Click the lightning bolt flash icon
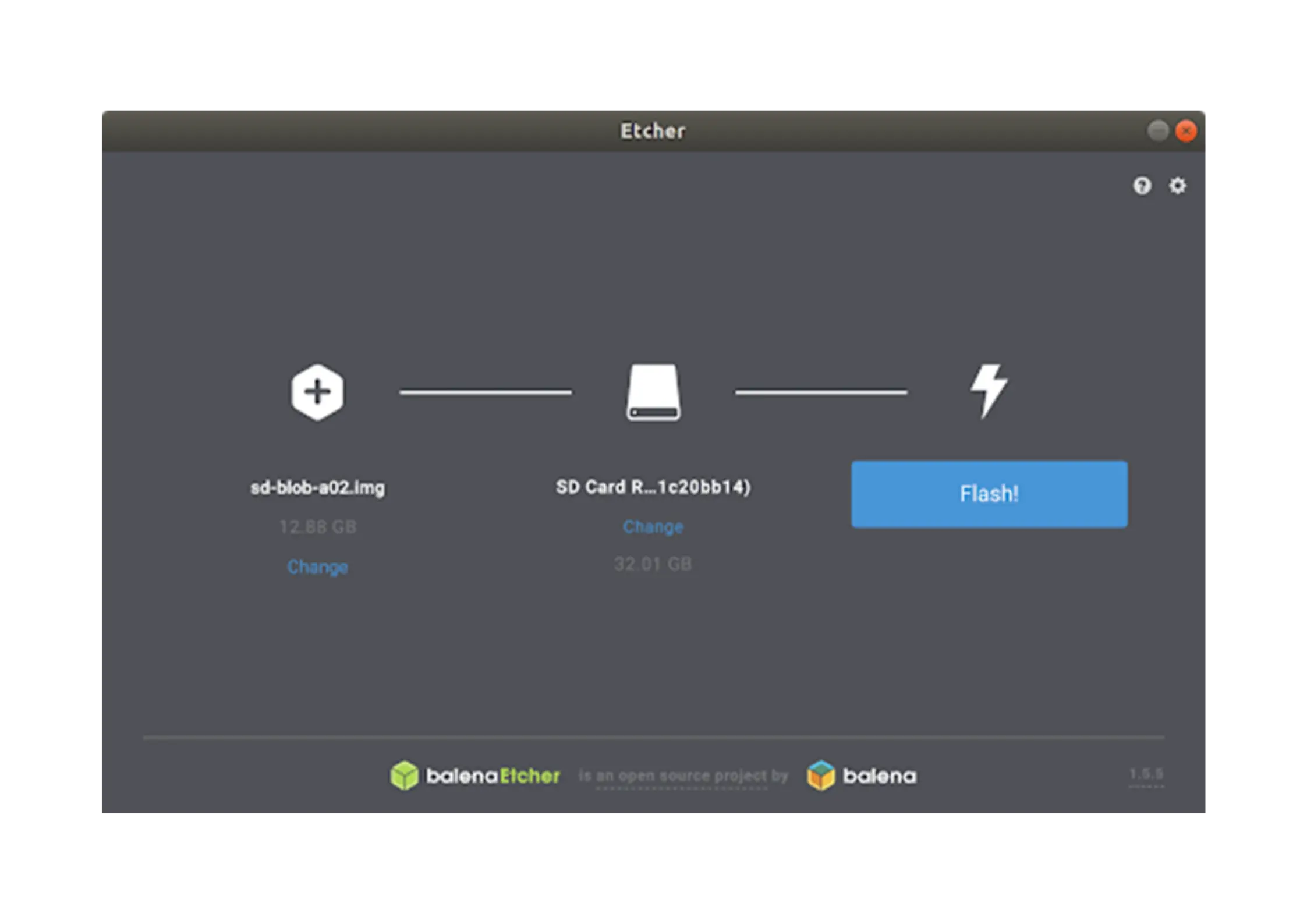The width and height of the screenshot is (1307, 924). (989, 391)
